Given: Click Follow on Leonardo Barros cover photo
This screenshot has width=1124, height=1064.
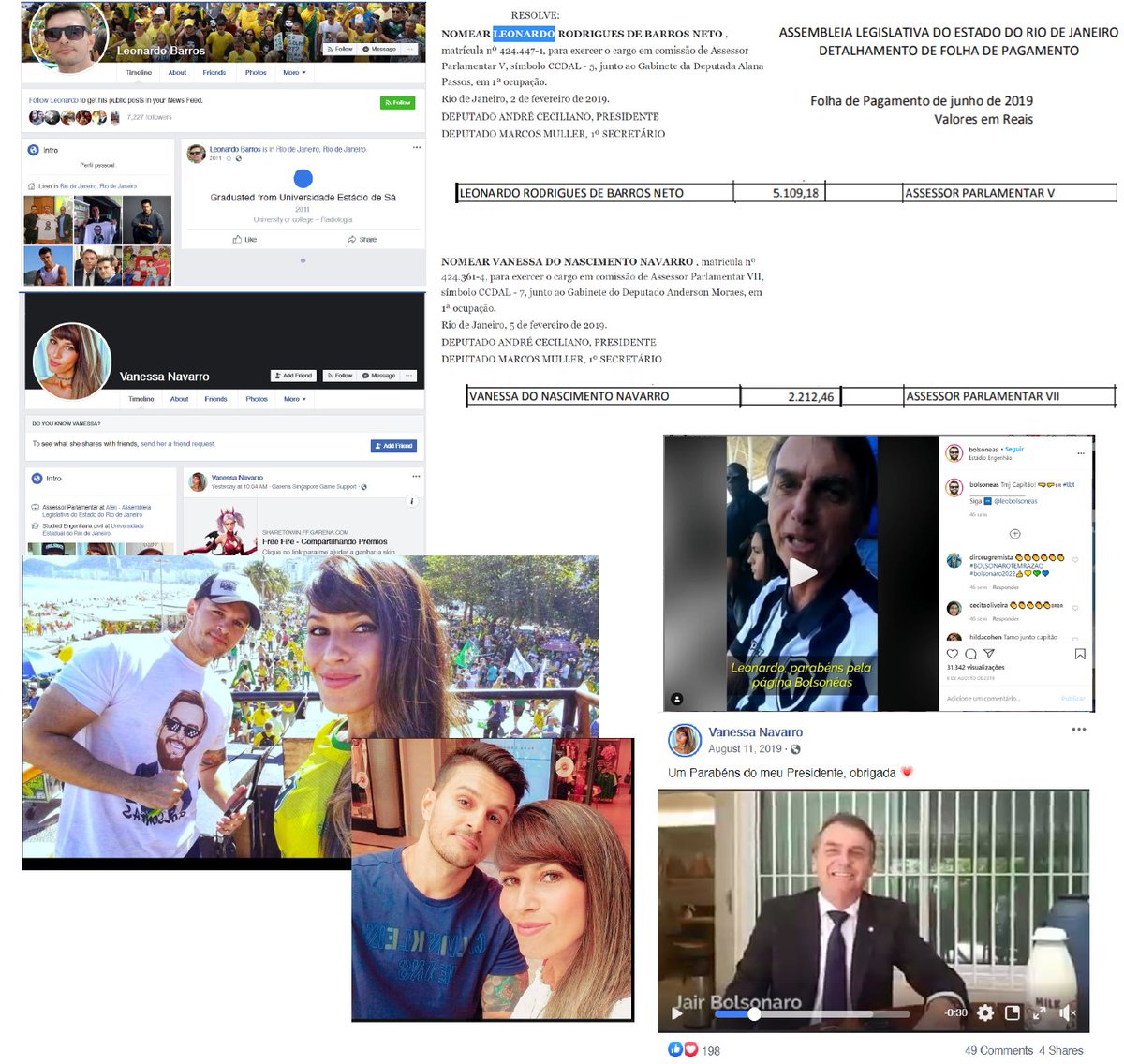Looking at the screenshot, I should (341, 49).
